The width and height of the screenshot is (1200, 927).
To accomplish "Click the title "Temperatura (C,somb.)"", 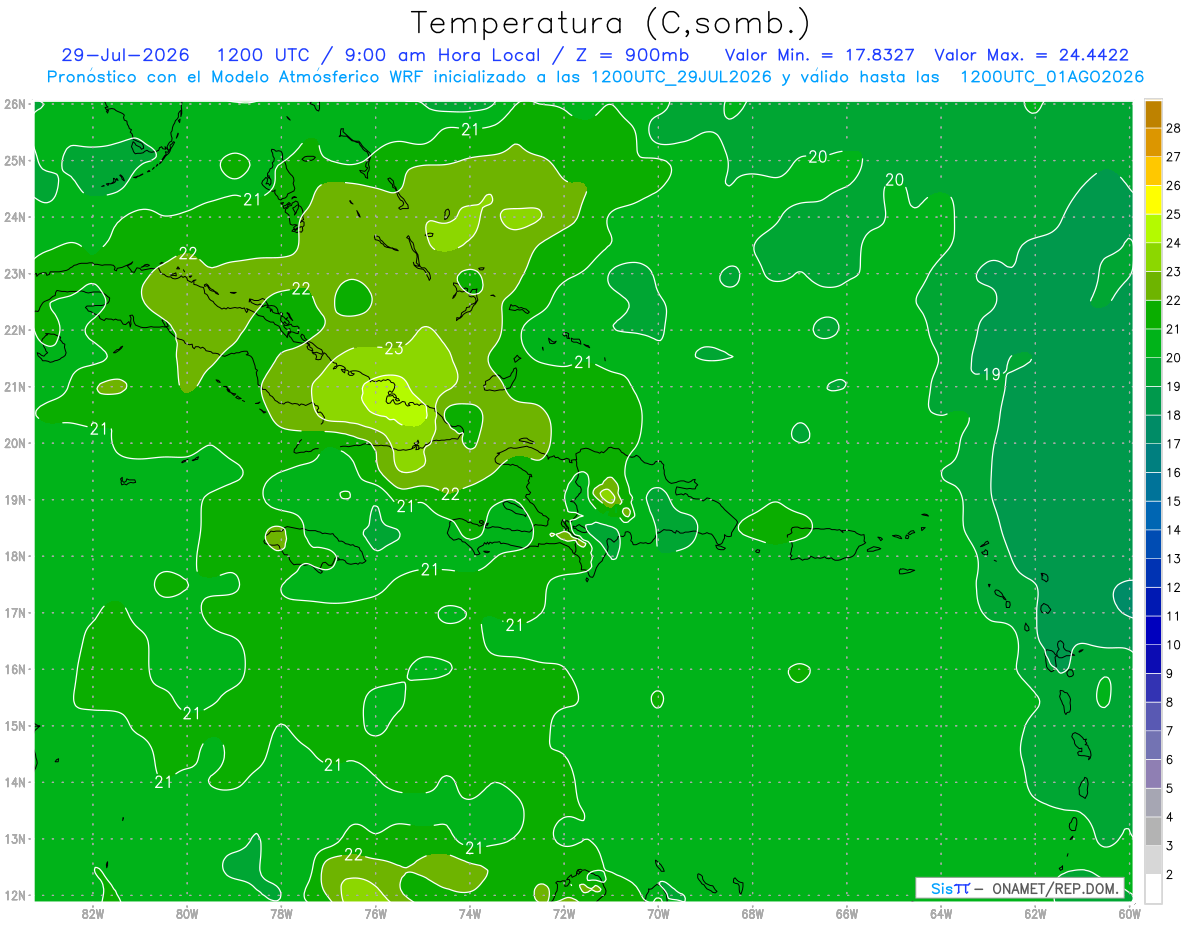I will (x=611, y=22).
